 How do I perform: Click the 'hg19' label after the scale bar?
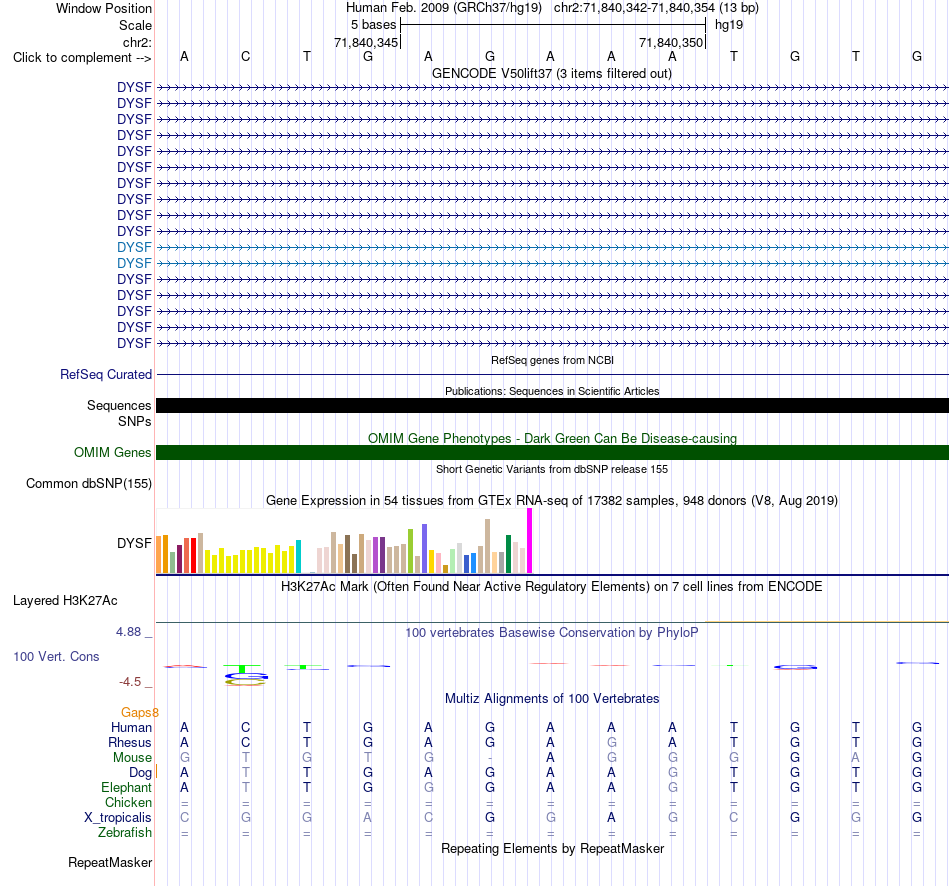729,25
